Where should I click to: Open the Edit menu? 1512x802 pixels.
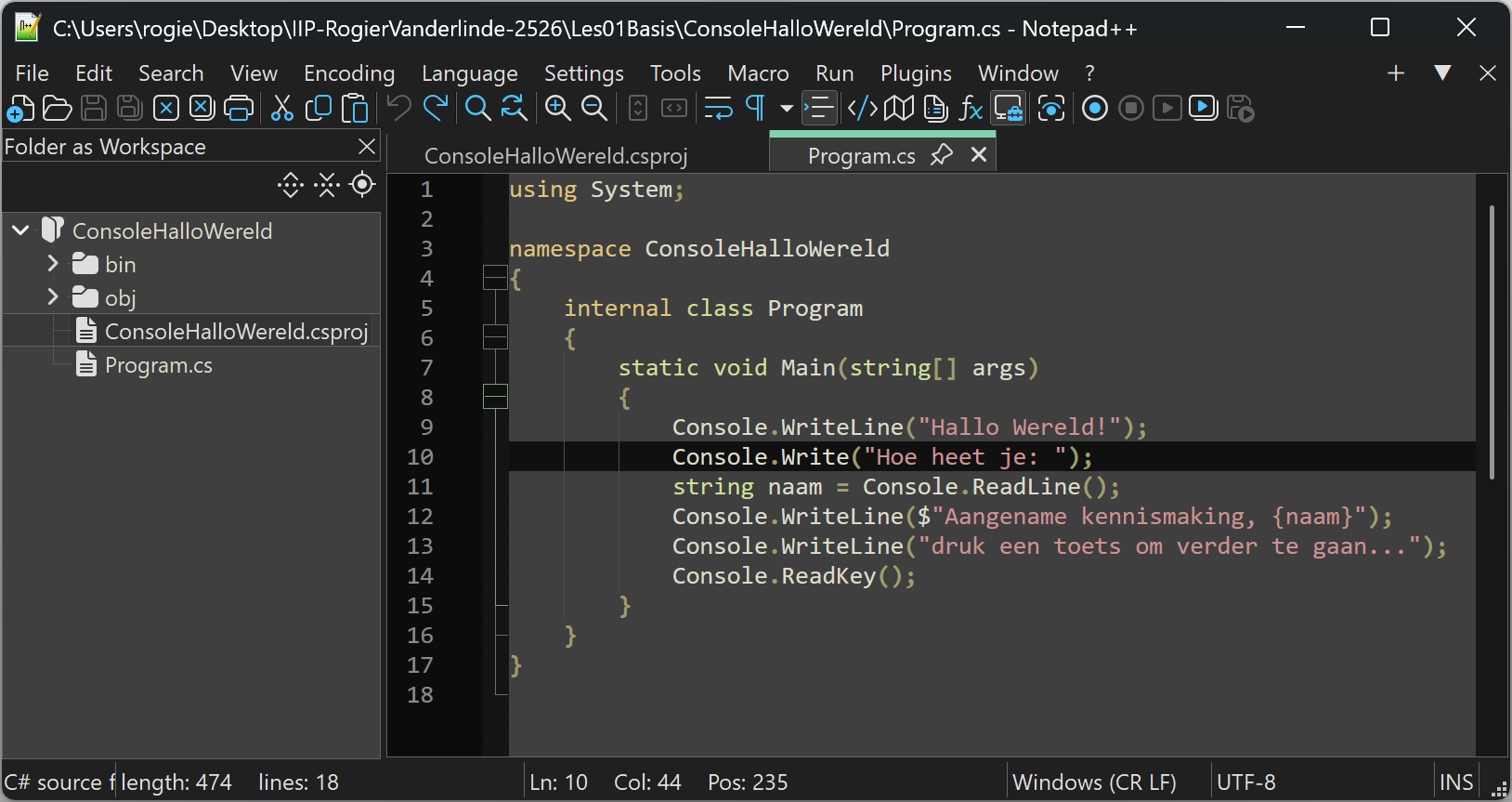tap(94, 73)
